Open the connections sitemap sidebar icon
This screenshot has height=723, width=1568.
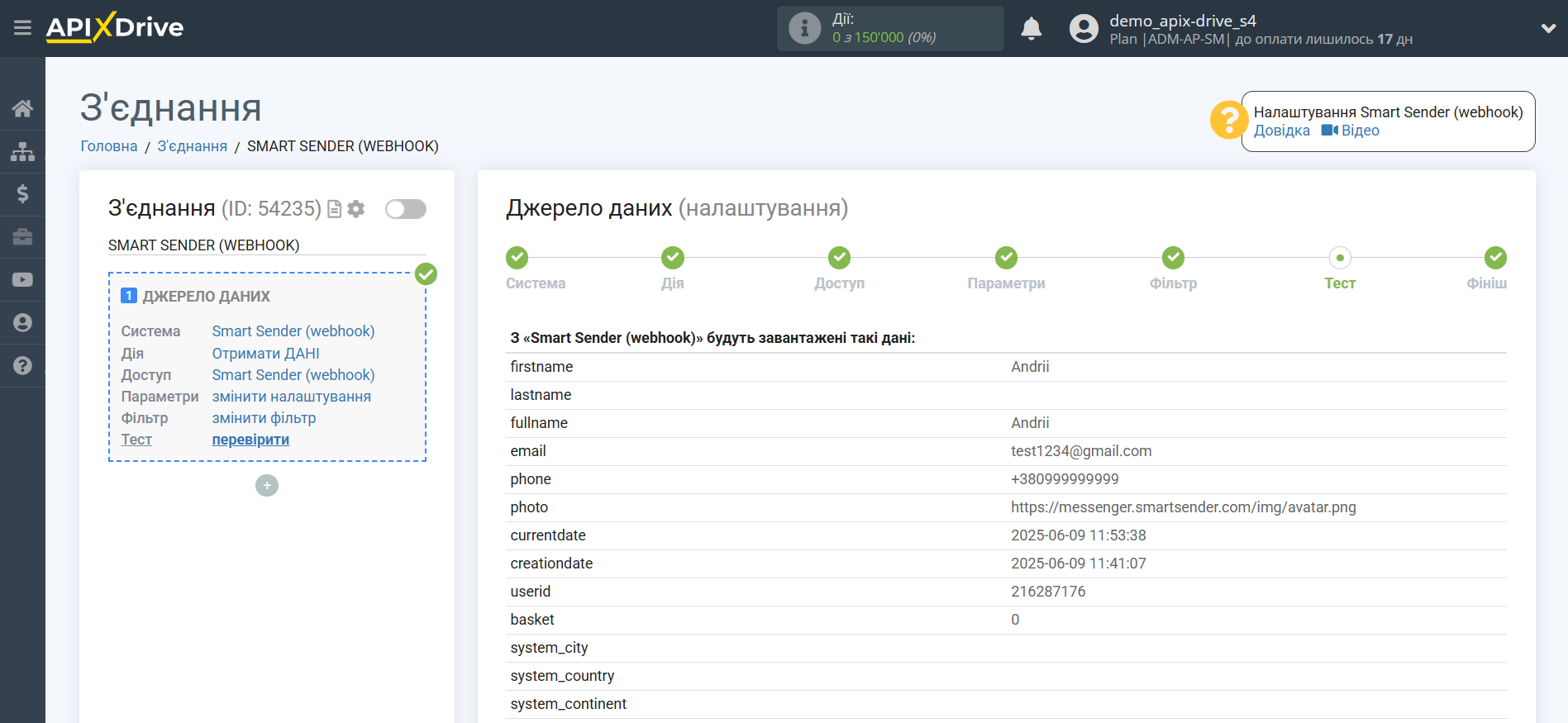pos(22,151)
